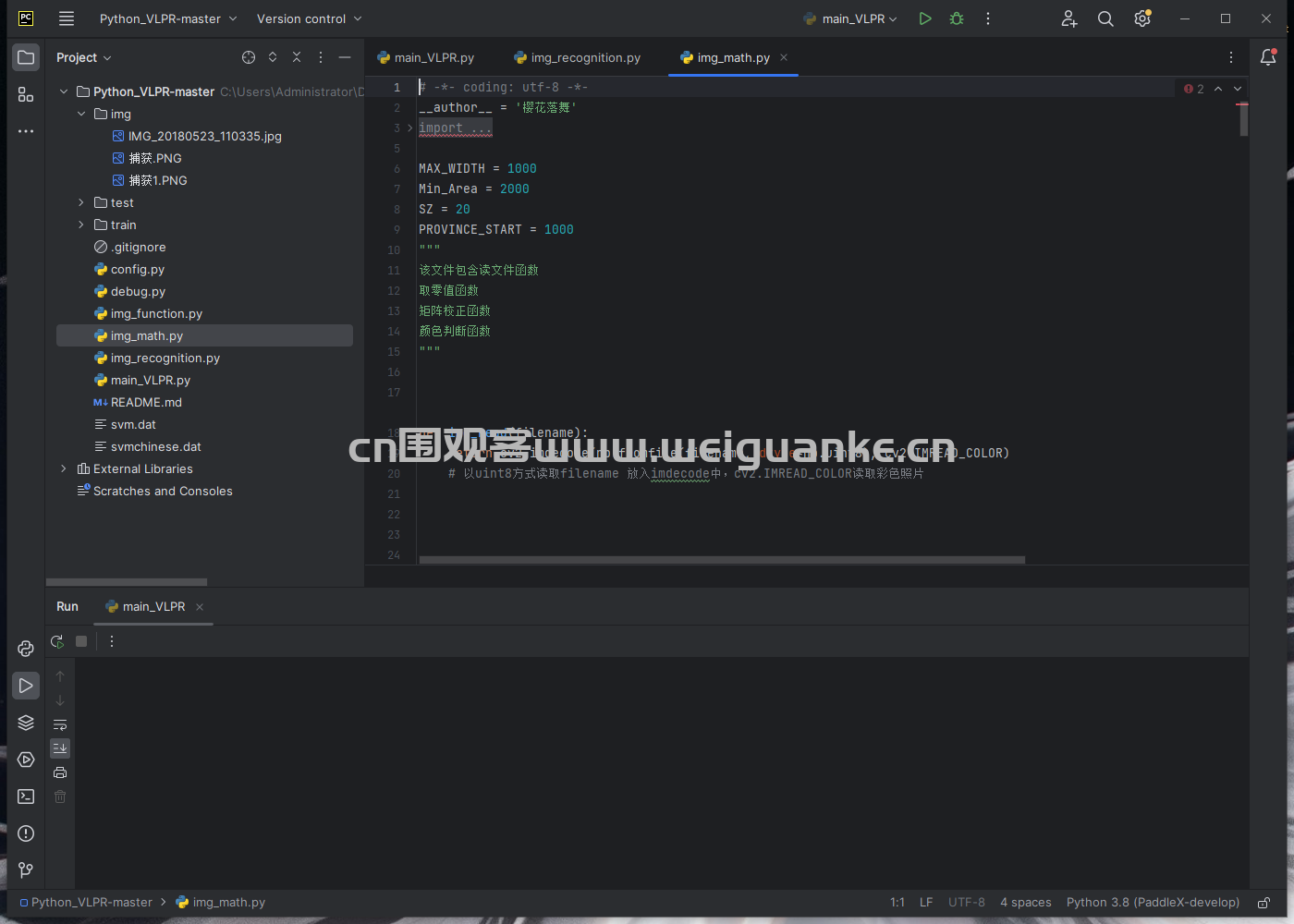Run the main_VLPR configuration
The width and height of the screenshot is (1294, 924).
925,18
